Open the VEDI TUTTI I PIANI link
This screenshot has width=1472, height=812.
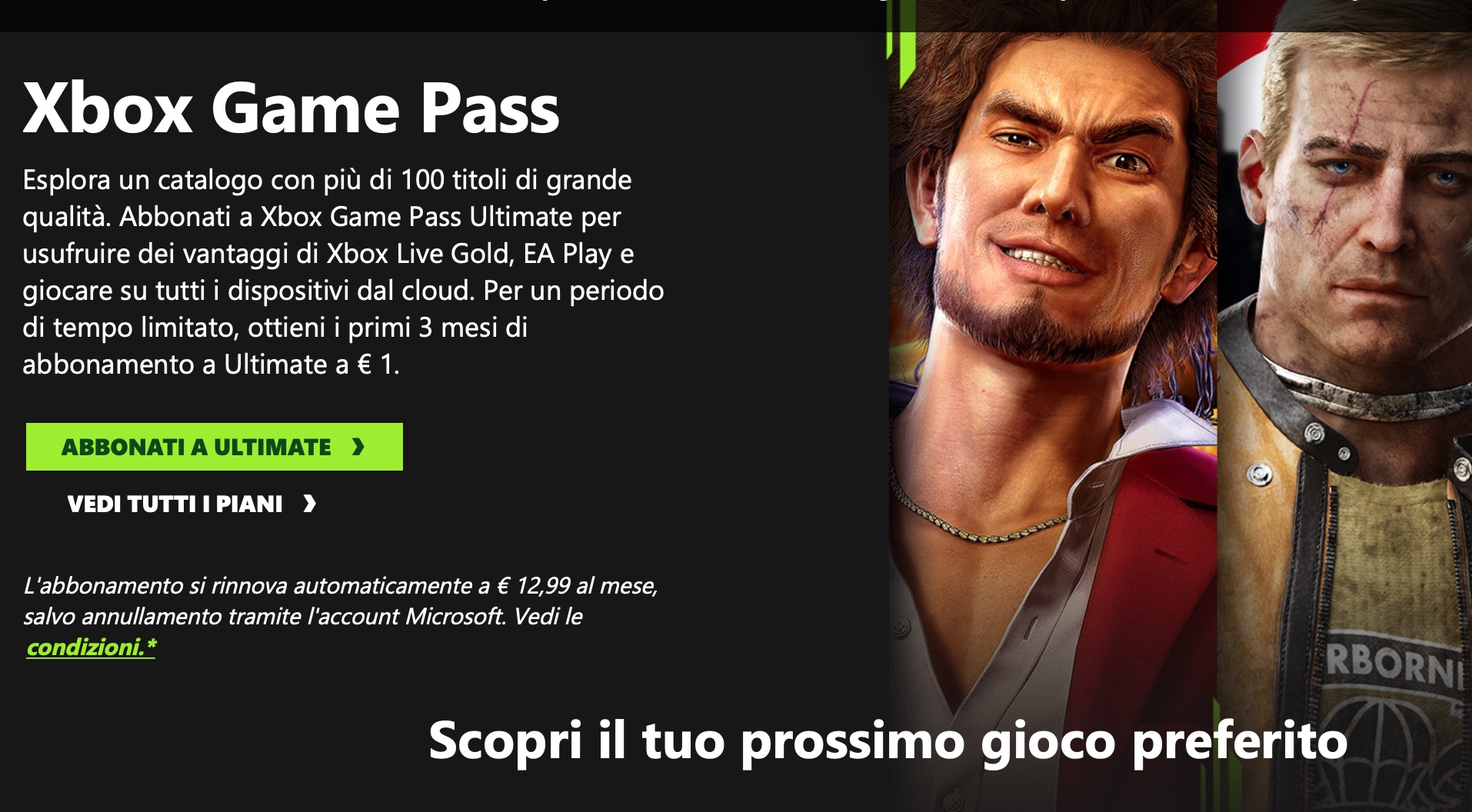[191, 504]
